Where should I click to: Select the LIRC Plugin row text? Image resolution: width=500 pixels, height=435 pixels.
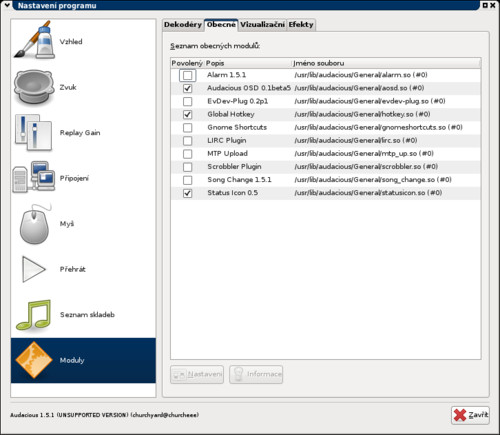[227, 140]
